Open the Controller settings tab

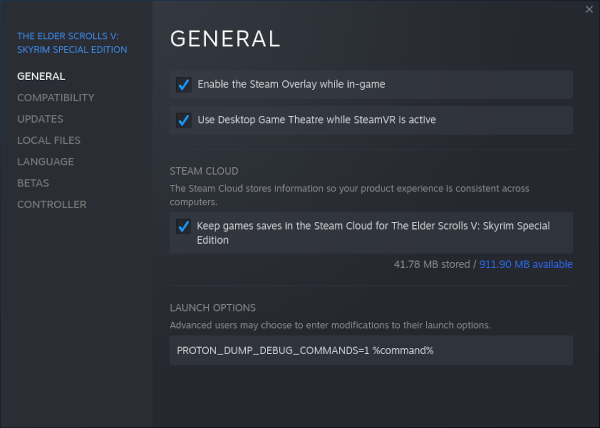(x=51, y=205)
